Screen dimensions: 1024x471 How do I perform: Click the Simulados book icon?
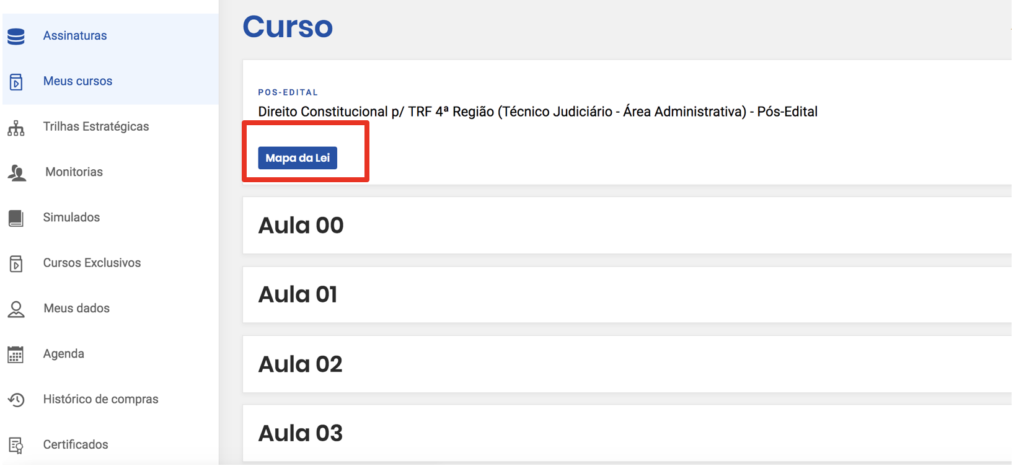tap(16, 218)
